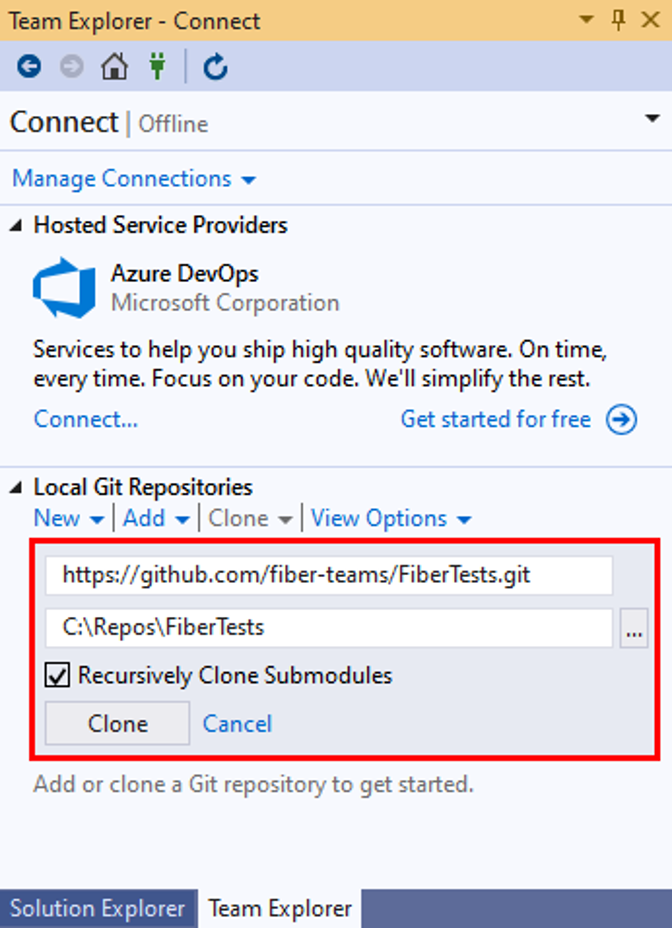
Task: Click the repository URL input field
Action: click(329, 575)
